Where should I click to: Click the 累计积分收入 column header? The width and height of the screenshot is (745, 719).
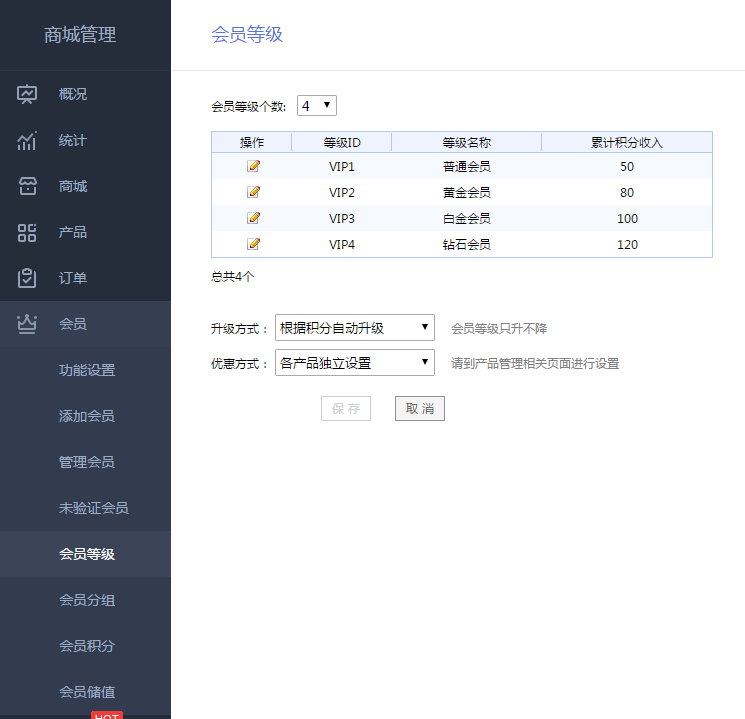point(626,143)
